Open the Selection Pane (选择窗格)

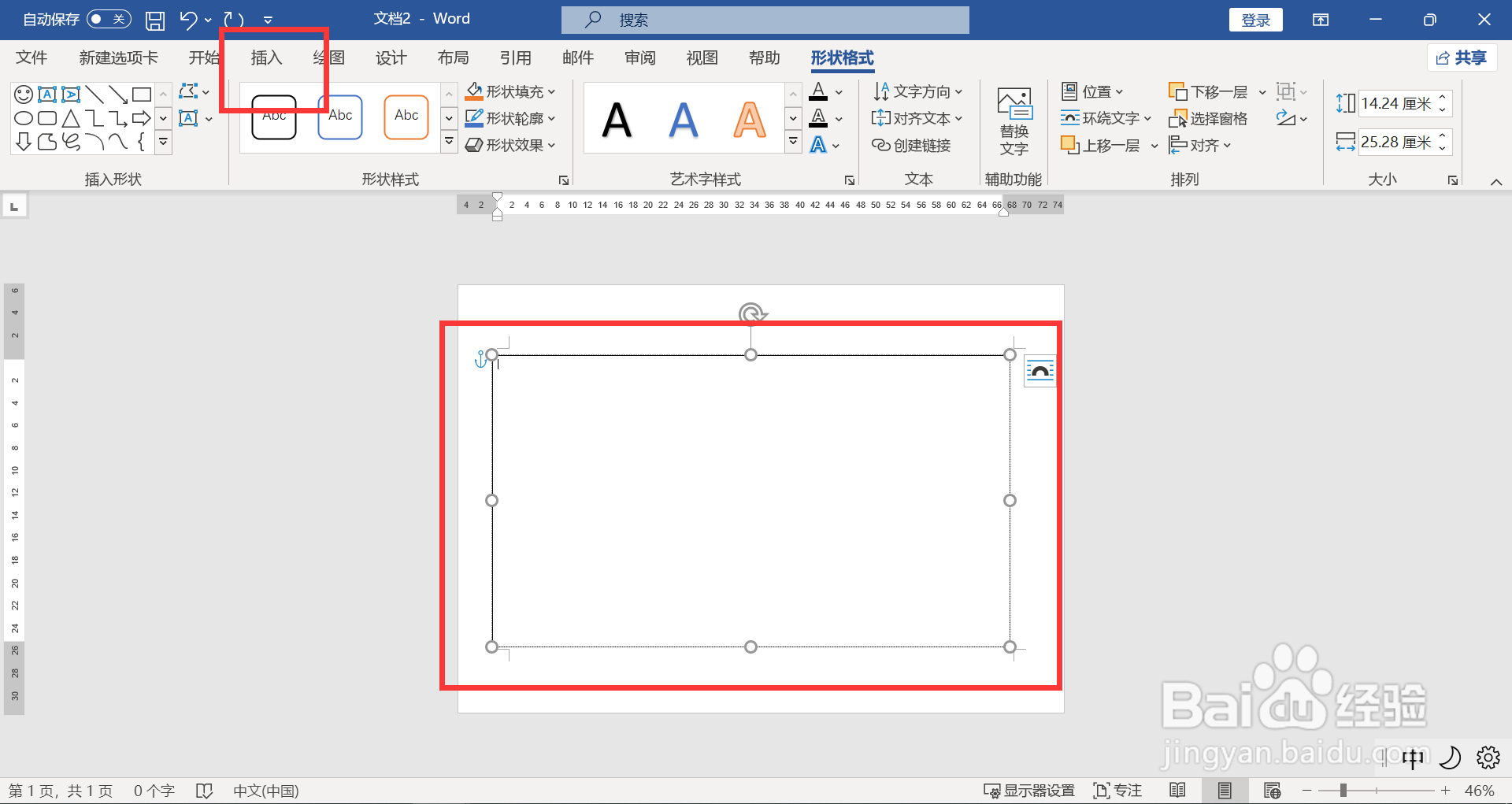(x=1208, y=118)
